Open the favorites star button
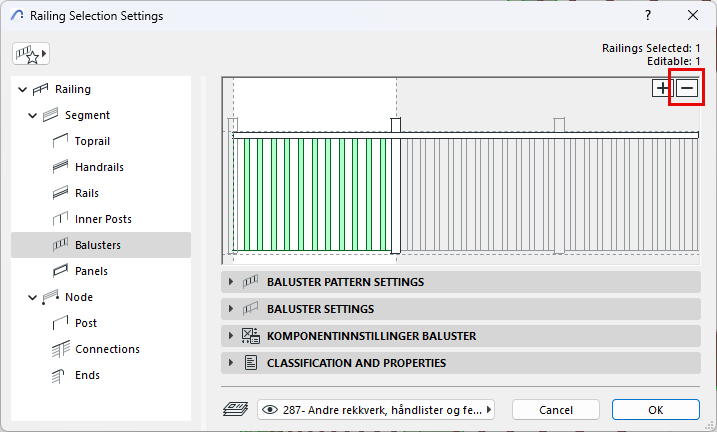 tap(31, 53)
